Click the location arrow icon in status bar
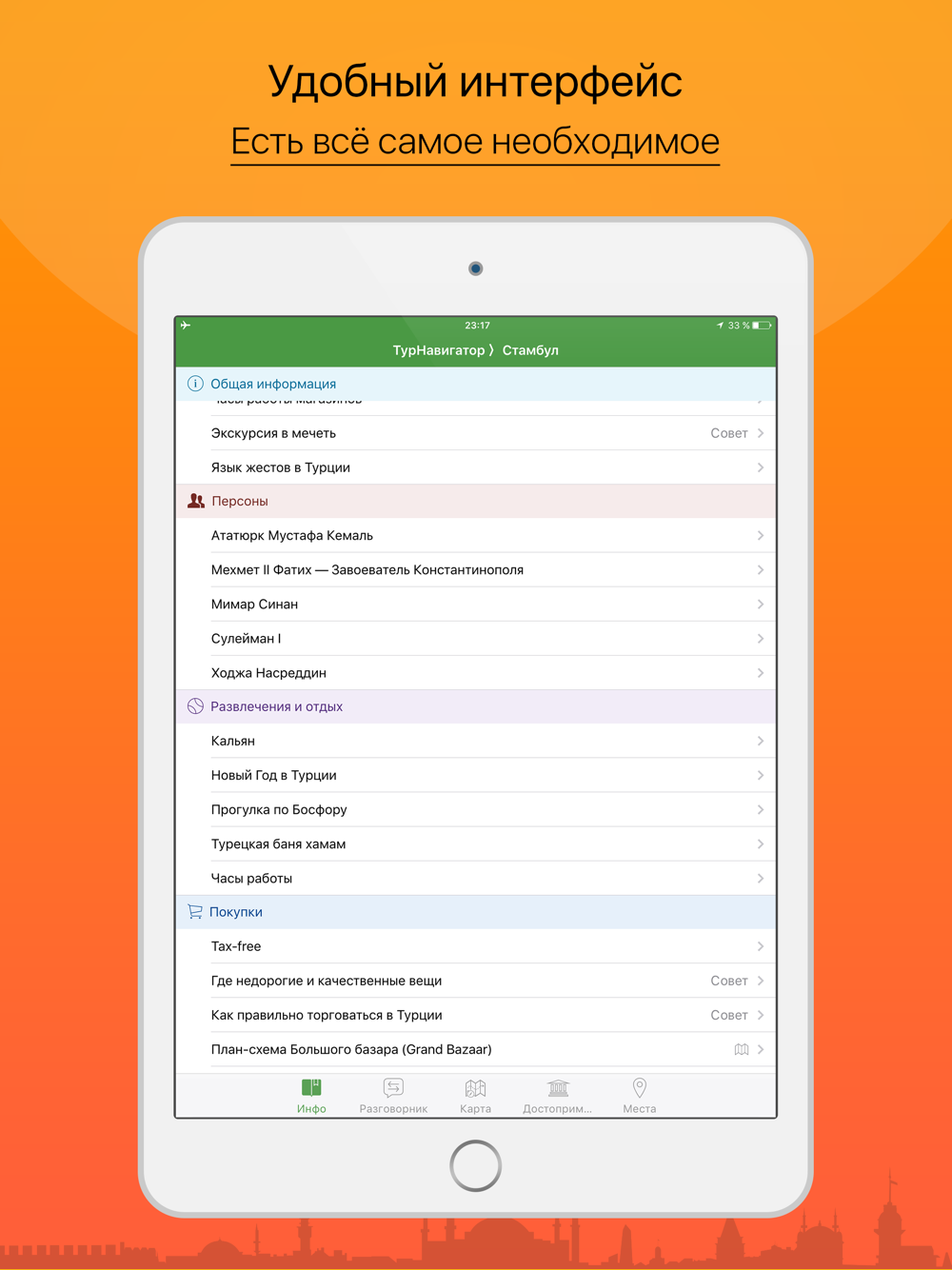The image size is (952, 1270). pyautogui.click(x=721, y=326)
